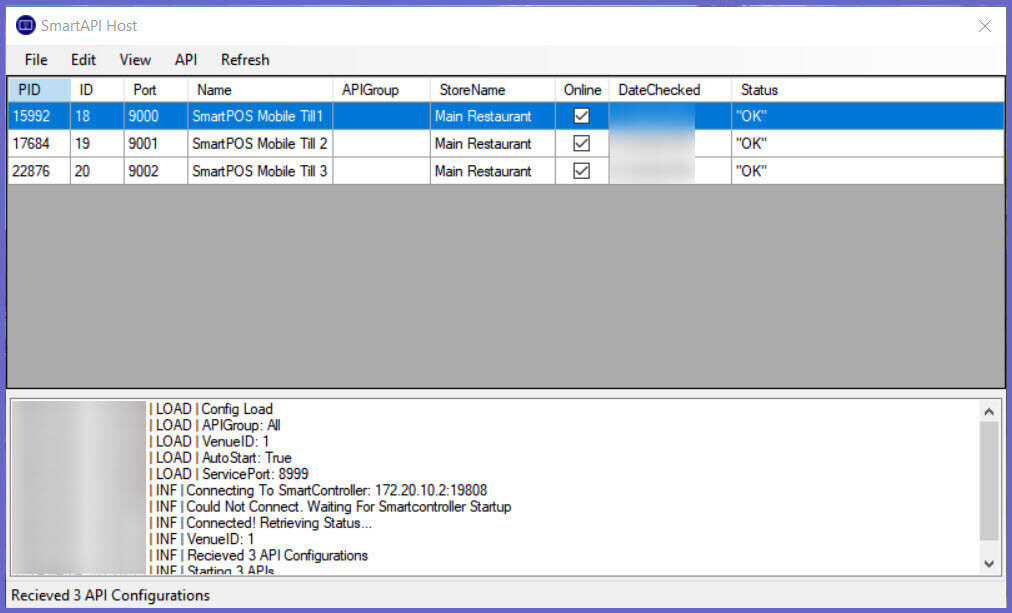1012x613 pixels.
Task: Click the "Could Not Connect" log line
Action: 330,507
